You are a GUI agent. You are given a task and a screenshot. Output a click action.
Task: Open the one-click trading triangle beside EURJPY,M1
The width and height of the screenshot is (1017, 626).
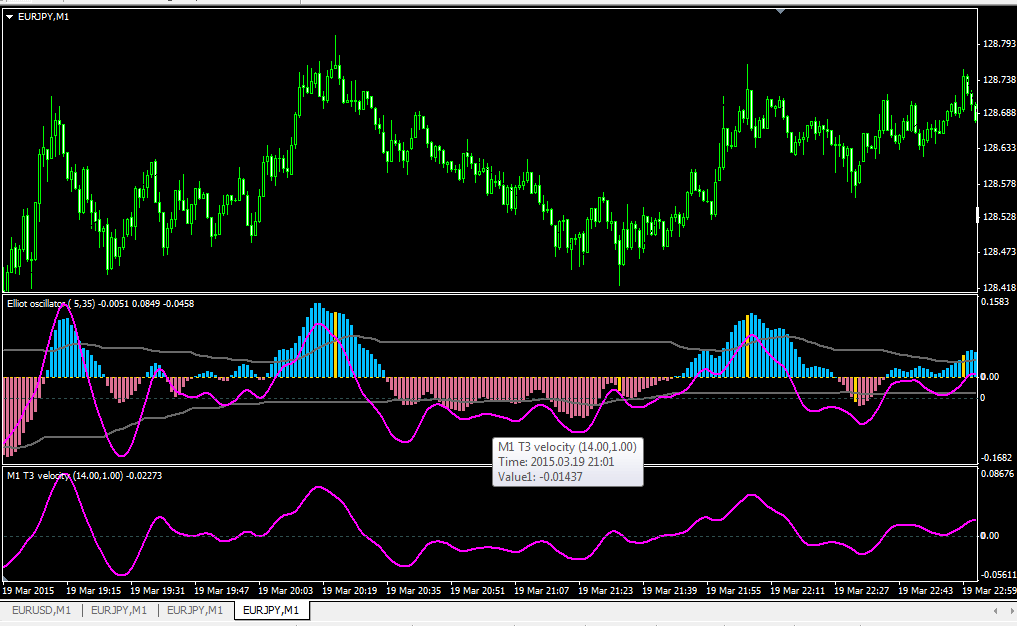point(10,18)
